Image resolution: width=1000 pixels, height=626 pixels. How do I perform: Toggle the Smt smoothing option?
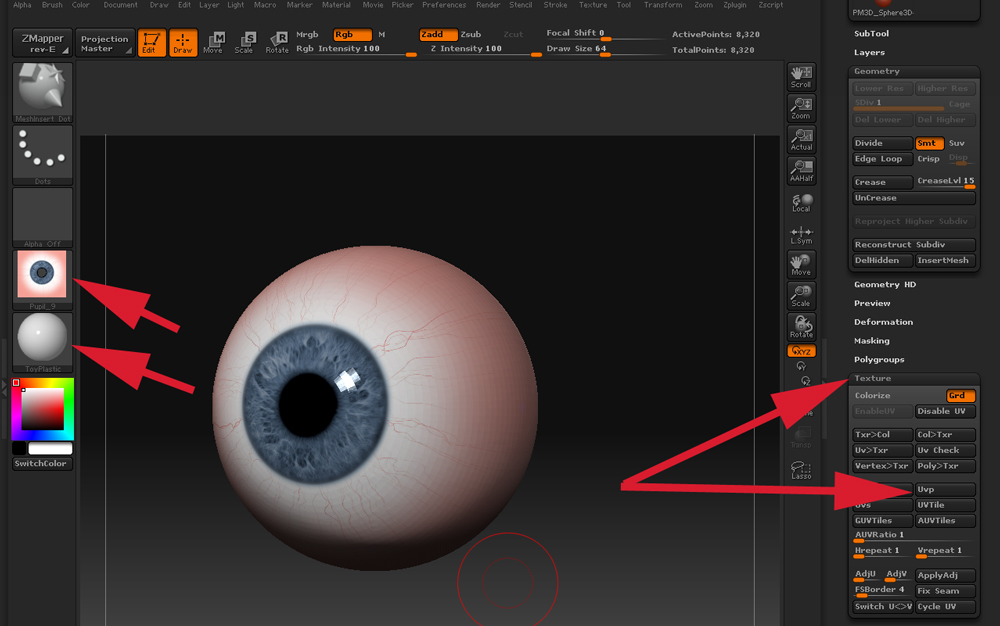pyautogui.click(x=929, y=143)
